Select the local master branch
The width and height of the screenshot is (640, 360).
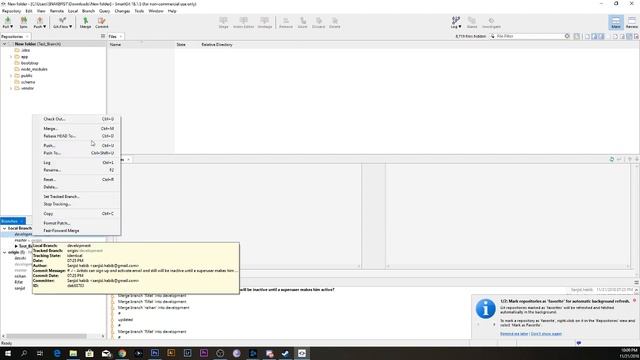tap(20, 240)
